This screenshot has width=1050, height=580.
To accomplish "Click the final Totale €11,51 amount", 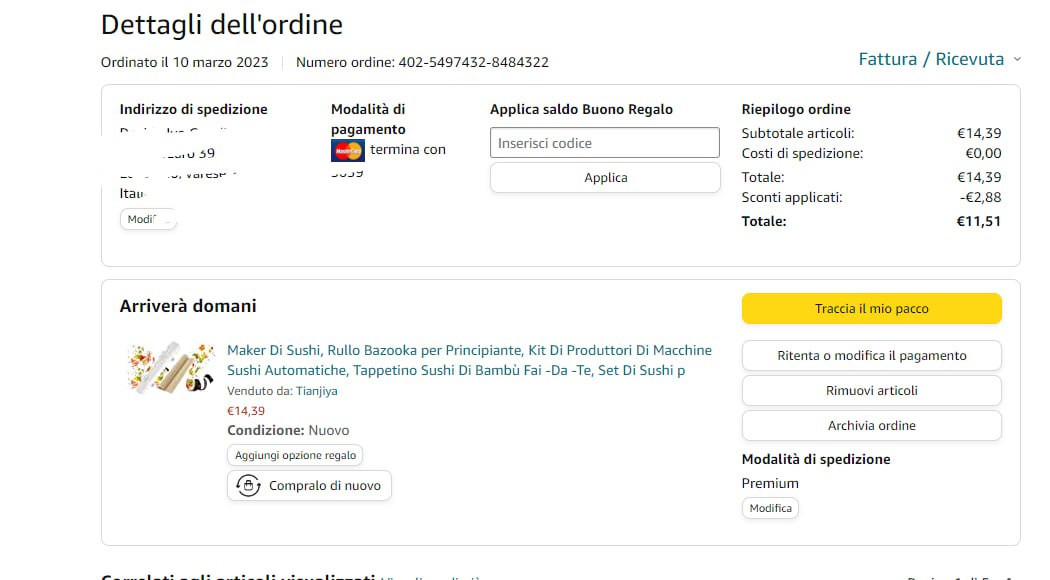I will click(x=978, y=221).
